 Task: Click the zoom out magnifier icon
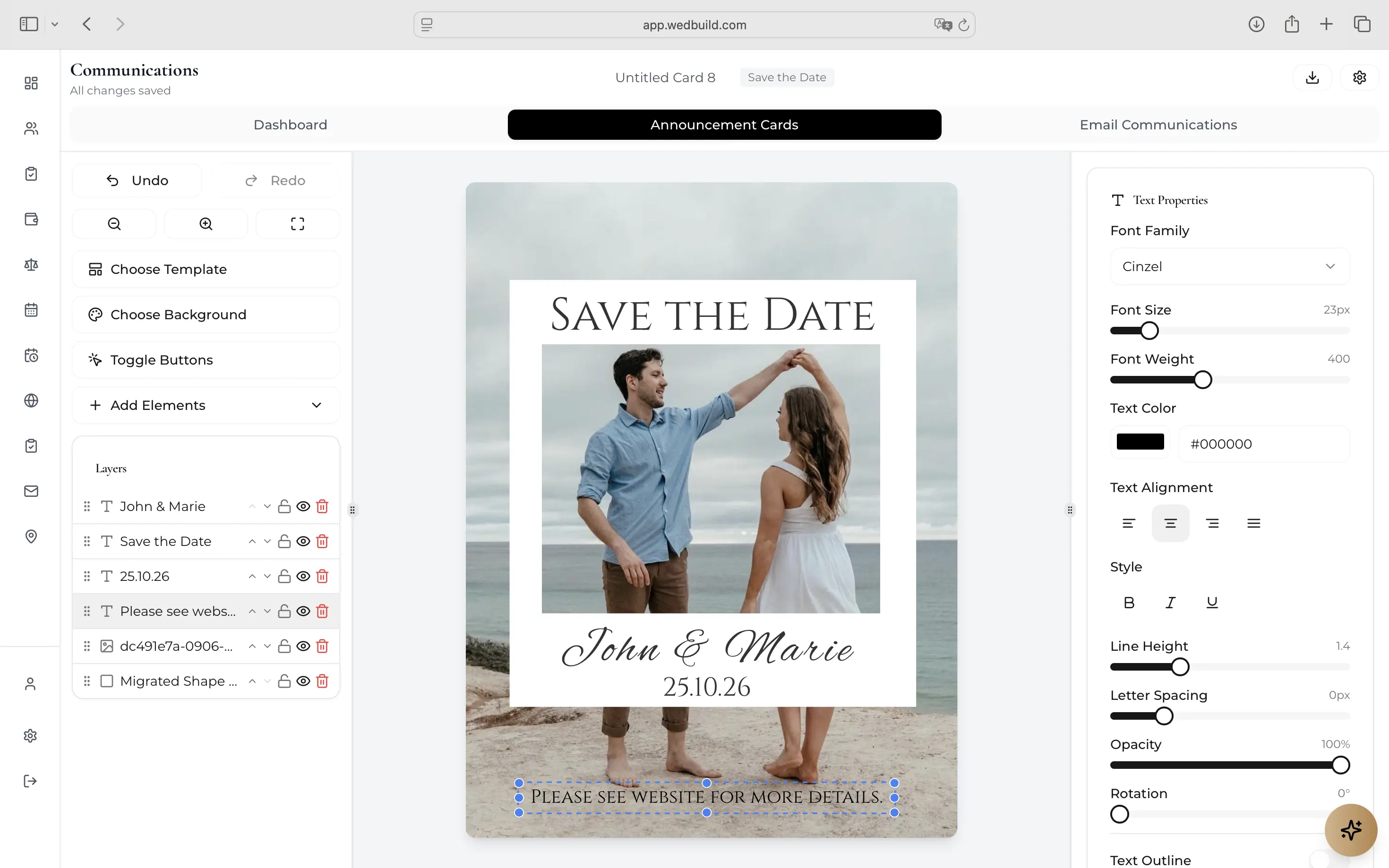pyautogui.click(x=114, y=224)
